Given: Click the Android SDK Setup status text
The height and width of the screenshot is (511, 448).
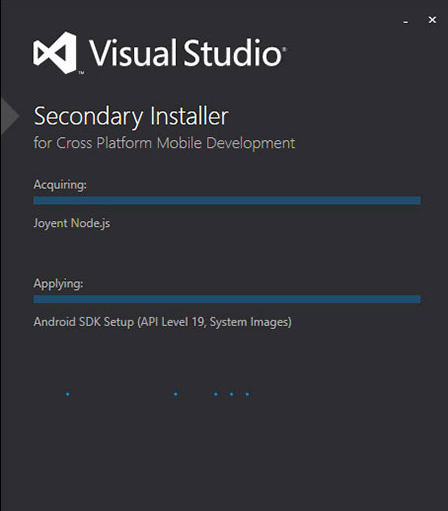Looking at the screenshot, I should pos(163,322).
